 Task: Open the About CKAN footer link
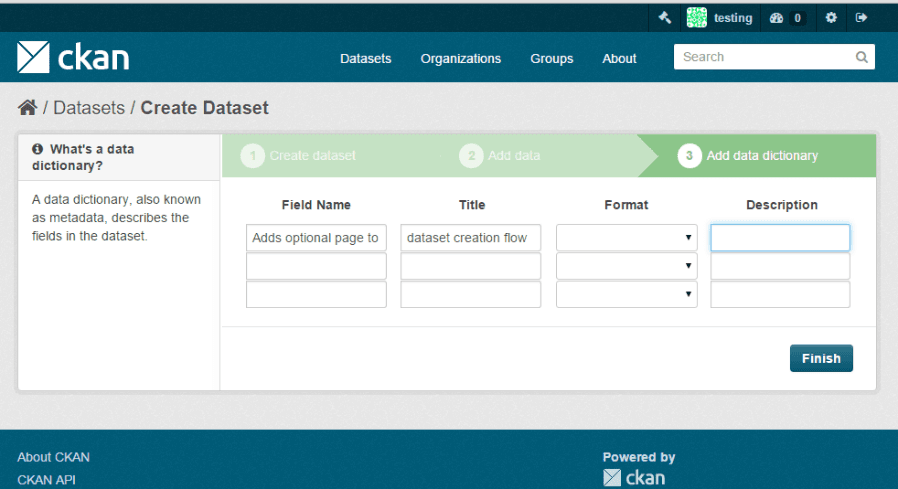pyautogui.click(x=53, y=457)
